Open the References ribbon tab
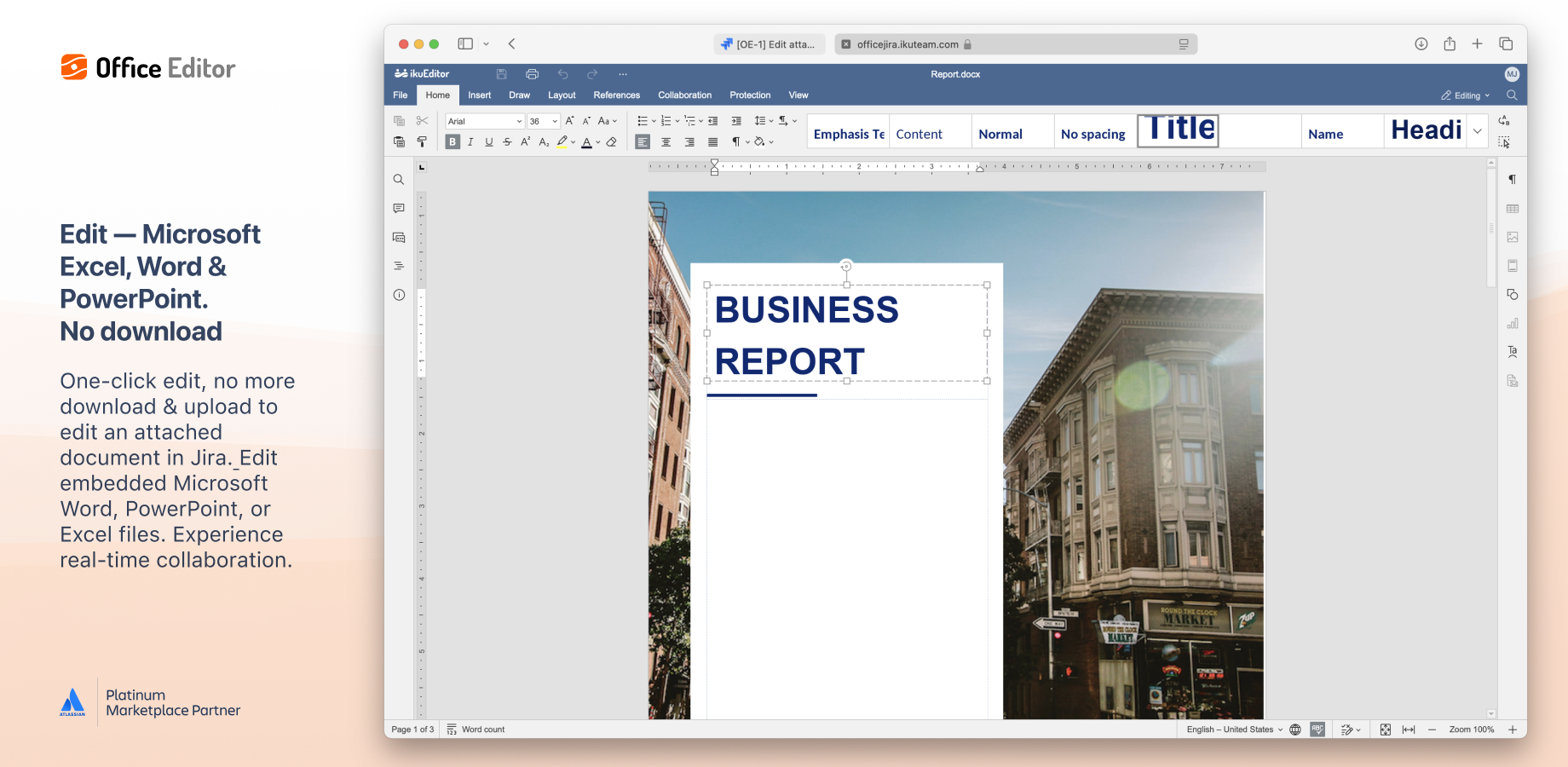The height and width of the screenshot is (767, 1568). tap(616, 95)
